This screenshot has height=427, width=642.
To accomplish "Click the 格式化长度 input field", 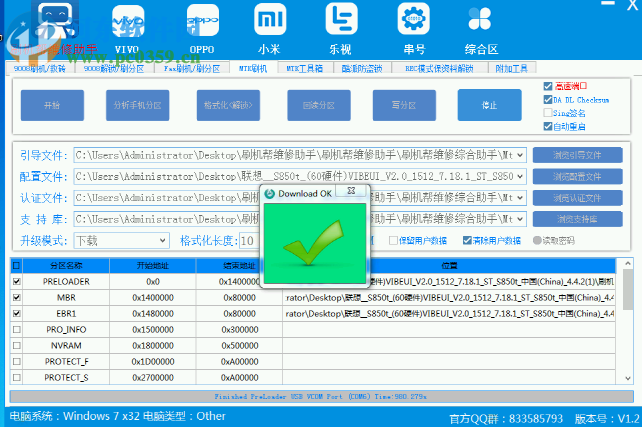I will tap(249, 240).
